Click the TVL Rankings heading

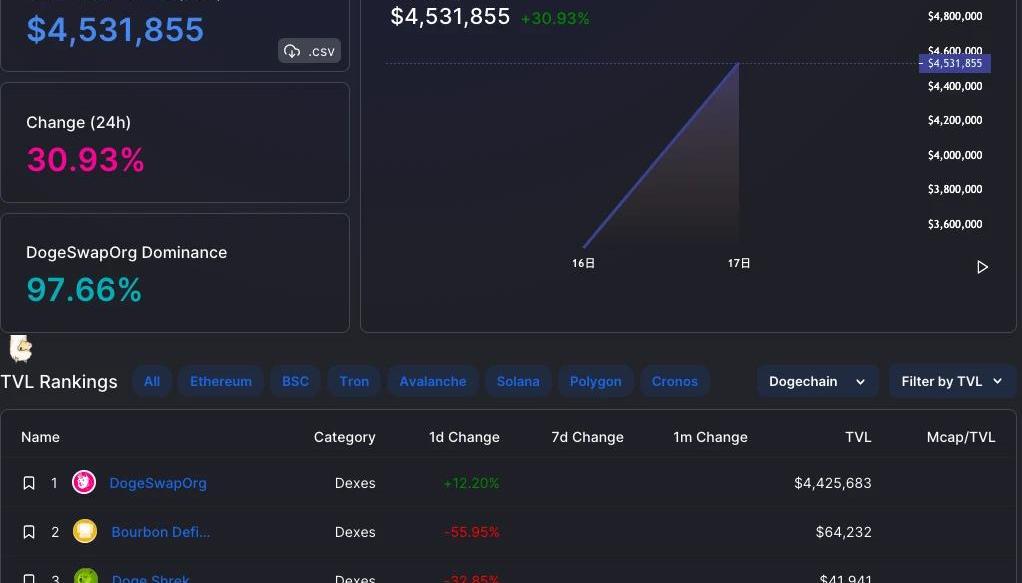[x=59, y=381]
